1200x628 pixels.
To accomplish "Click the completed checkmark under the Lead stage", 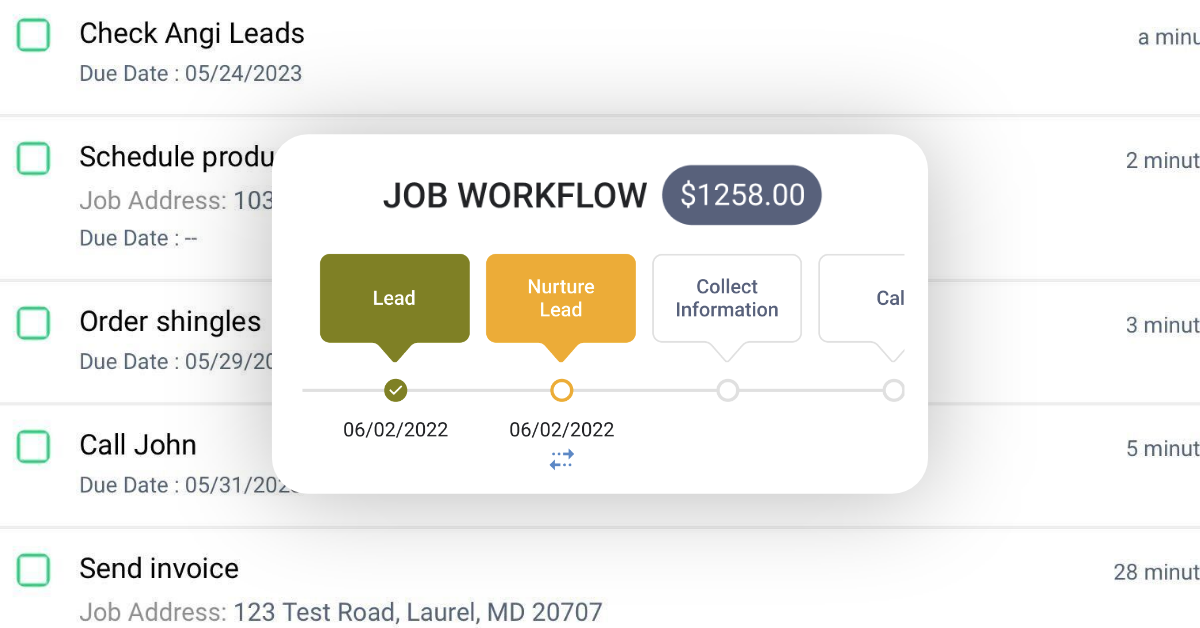I will 395,390.
